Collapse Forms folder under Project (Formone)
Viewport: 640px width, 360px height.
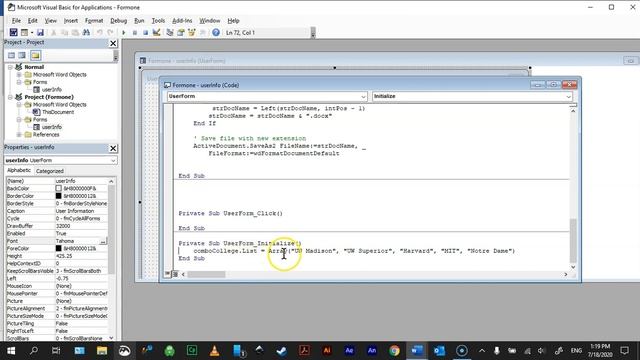point(19,120)
